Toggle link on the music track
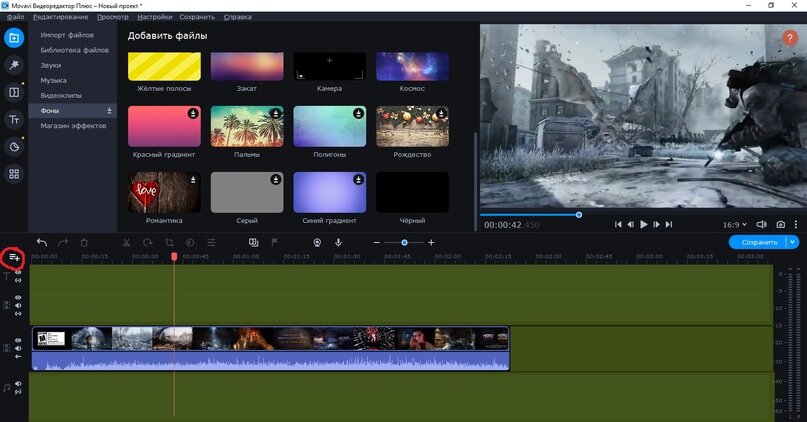This screenshot has width=807, height=422. [18, 392]
